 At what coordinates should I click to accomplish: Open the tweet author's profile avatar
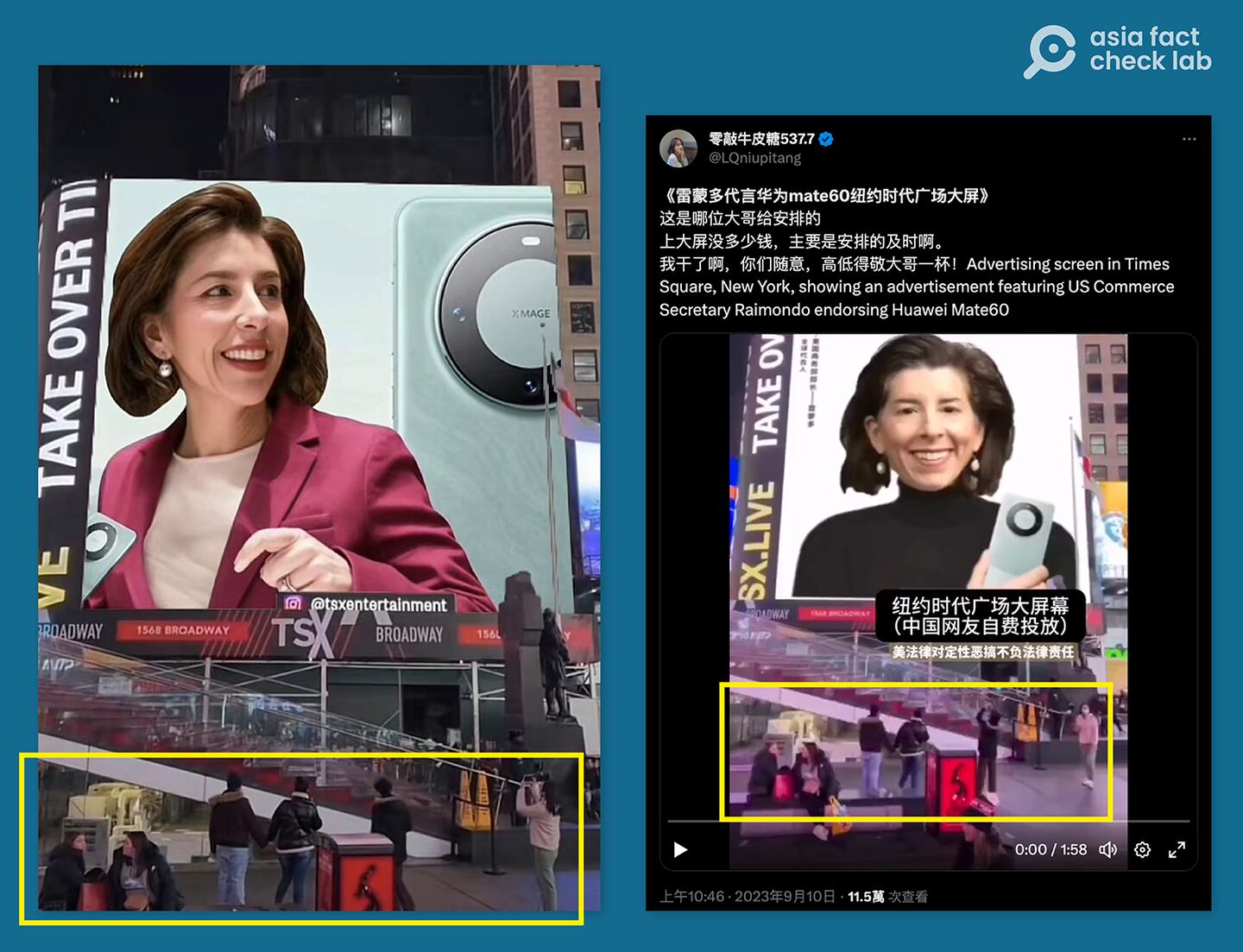point(678,145)
